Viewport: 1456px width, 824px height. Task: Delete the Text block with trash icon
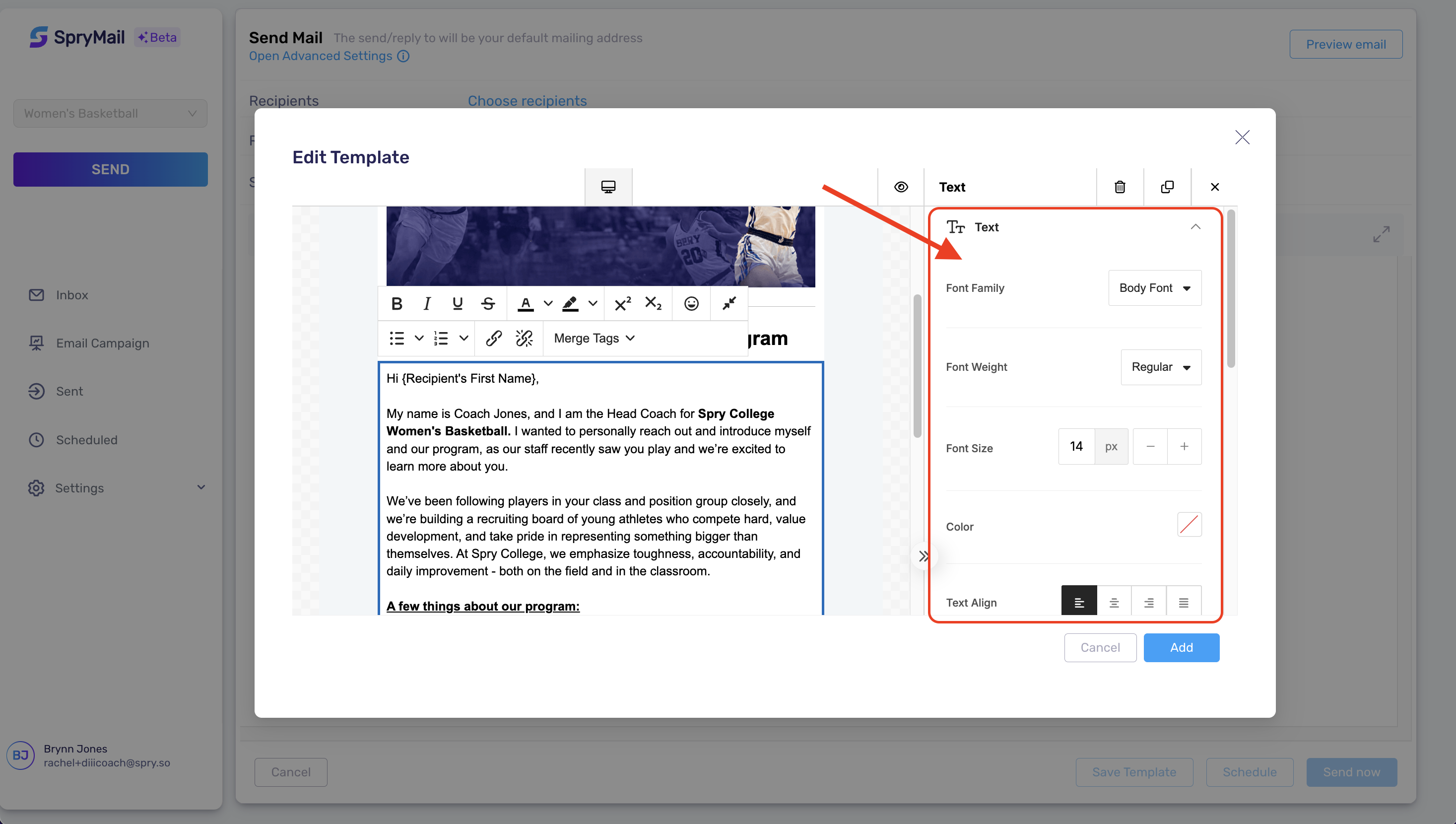(1120, 187)
